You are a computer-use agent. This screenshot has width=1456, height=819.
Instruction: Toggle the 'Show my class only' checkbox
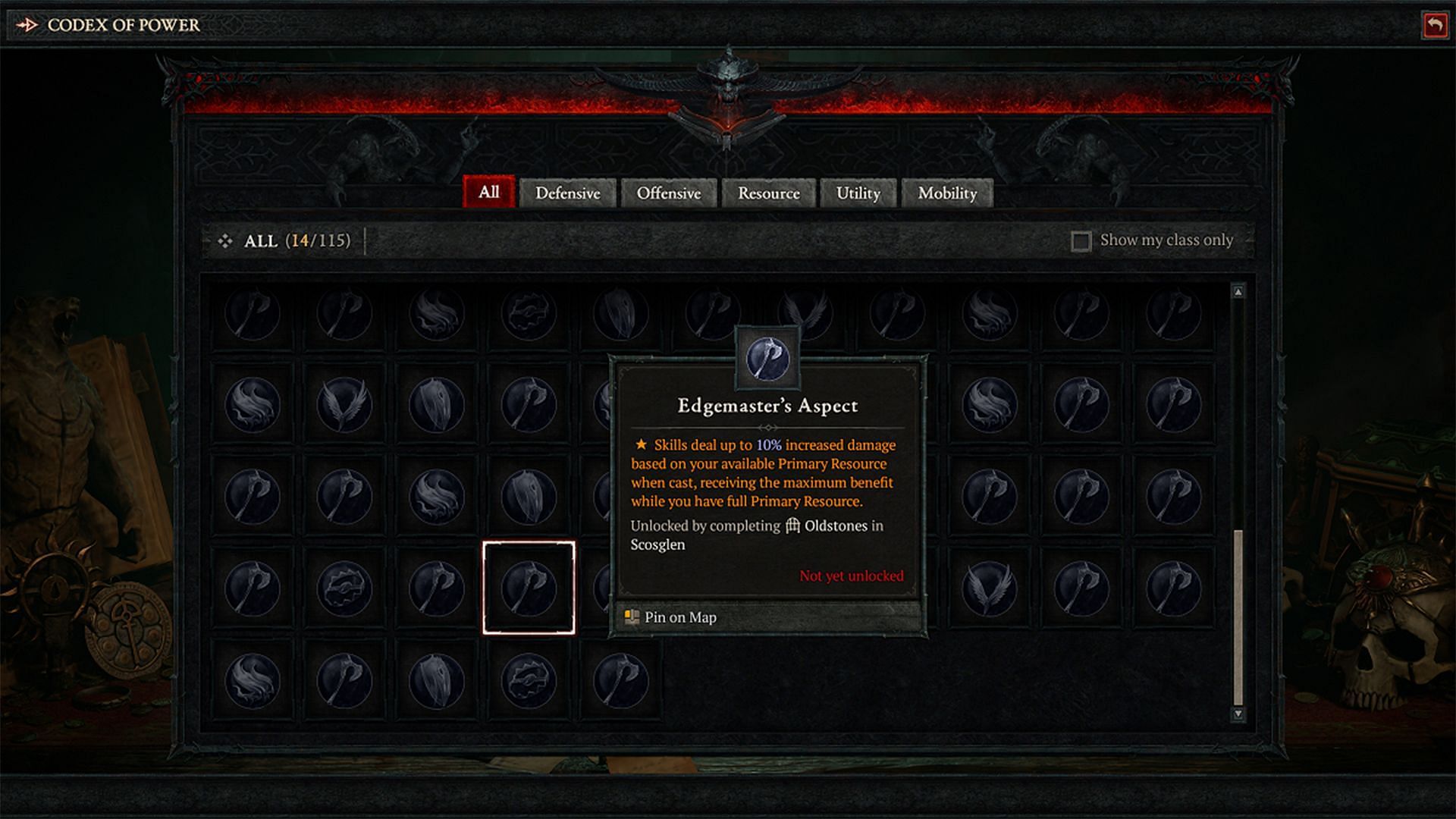pos(1079,240)
